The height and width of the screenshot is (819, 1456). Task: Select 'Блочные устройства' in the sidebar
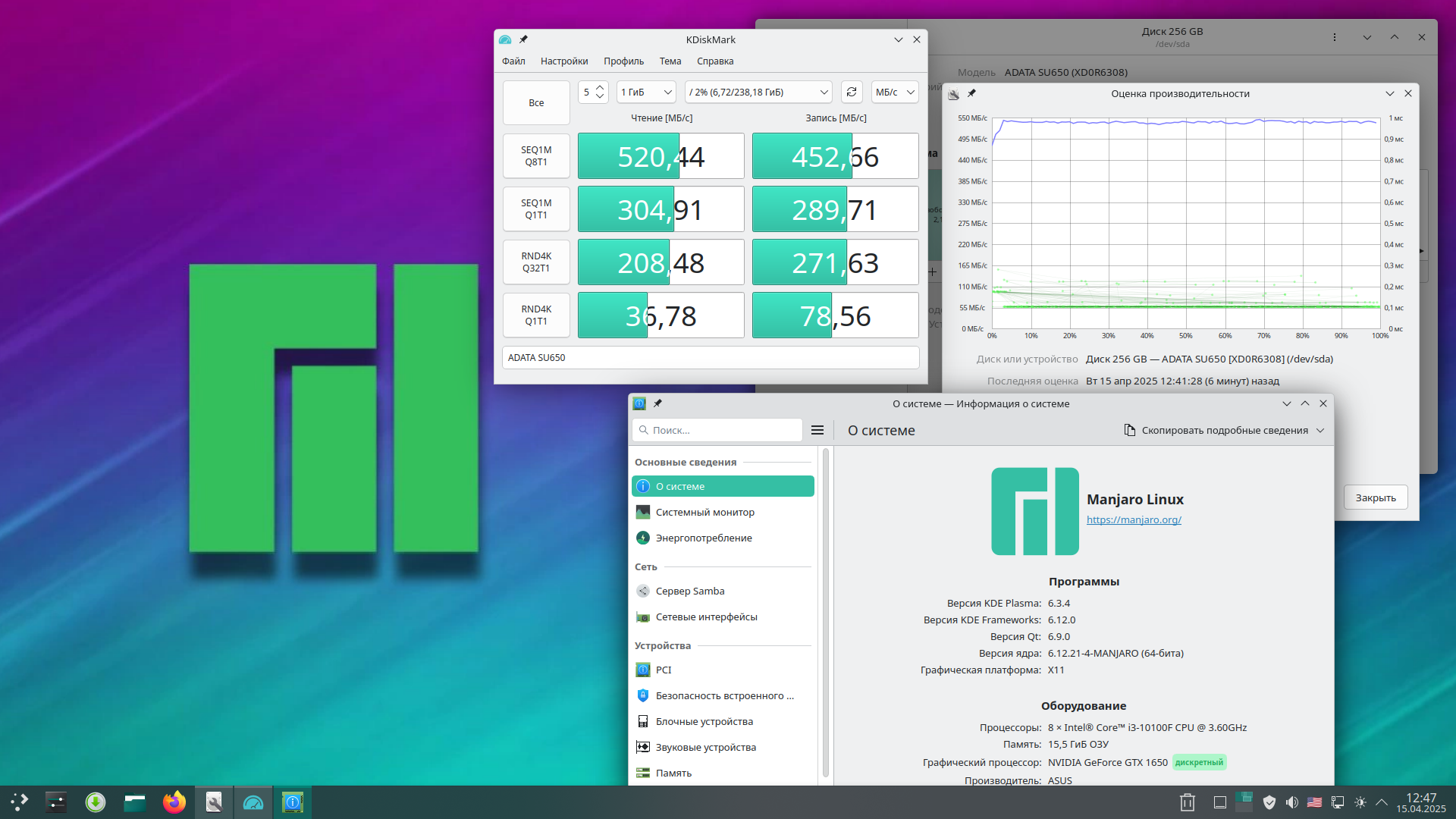pyautogui.click(x=723, y=721)
